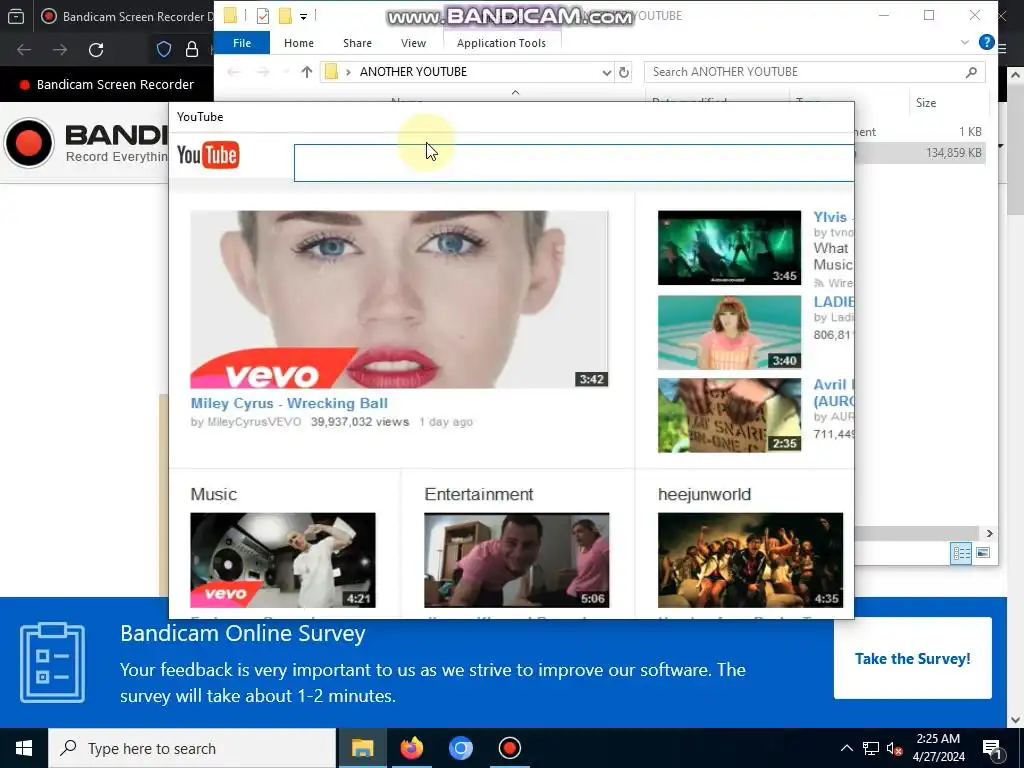Click the Avril video title link
Viewport: 1024px width, 768px height.
click(x=833, y=392)
